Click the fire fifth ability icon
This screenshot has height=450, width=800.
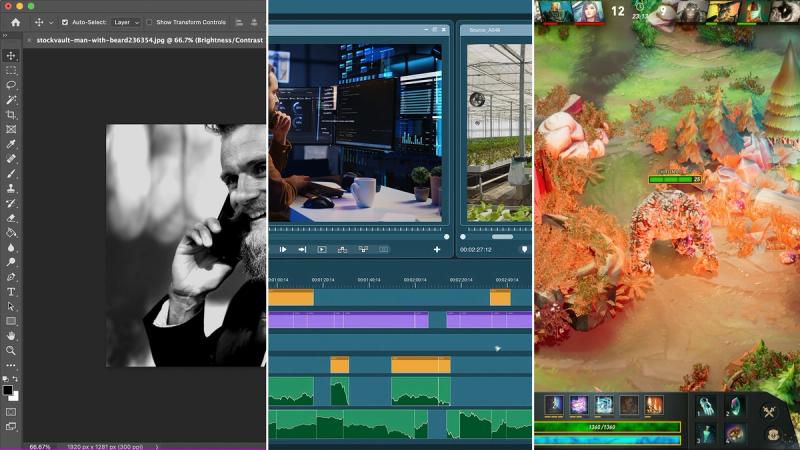pos(654,405)
